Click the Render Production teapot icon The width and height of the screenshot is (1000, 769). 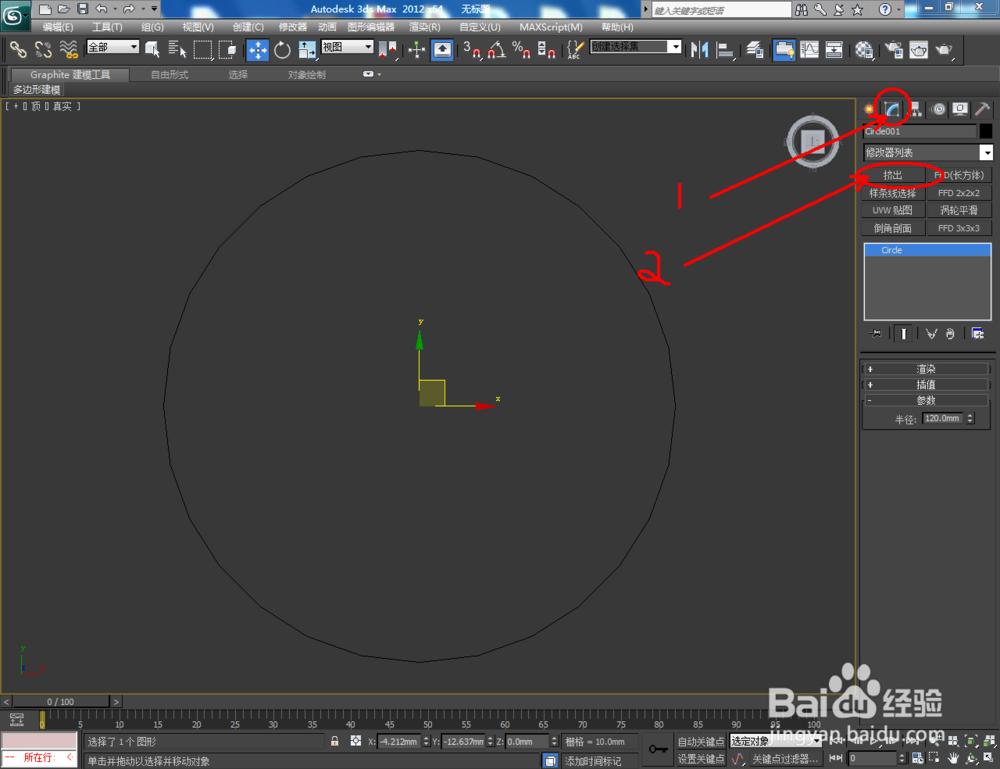pos(944,49)
